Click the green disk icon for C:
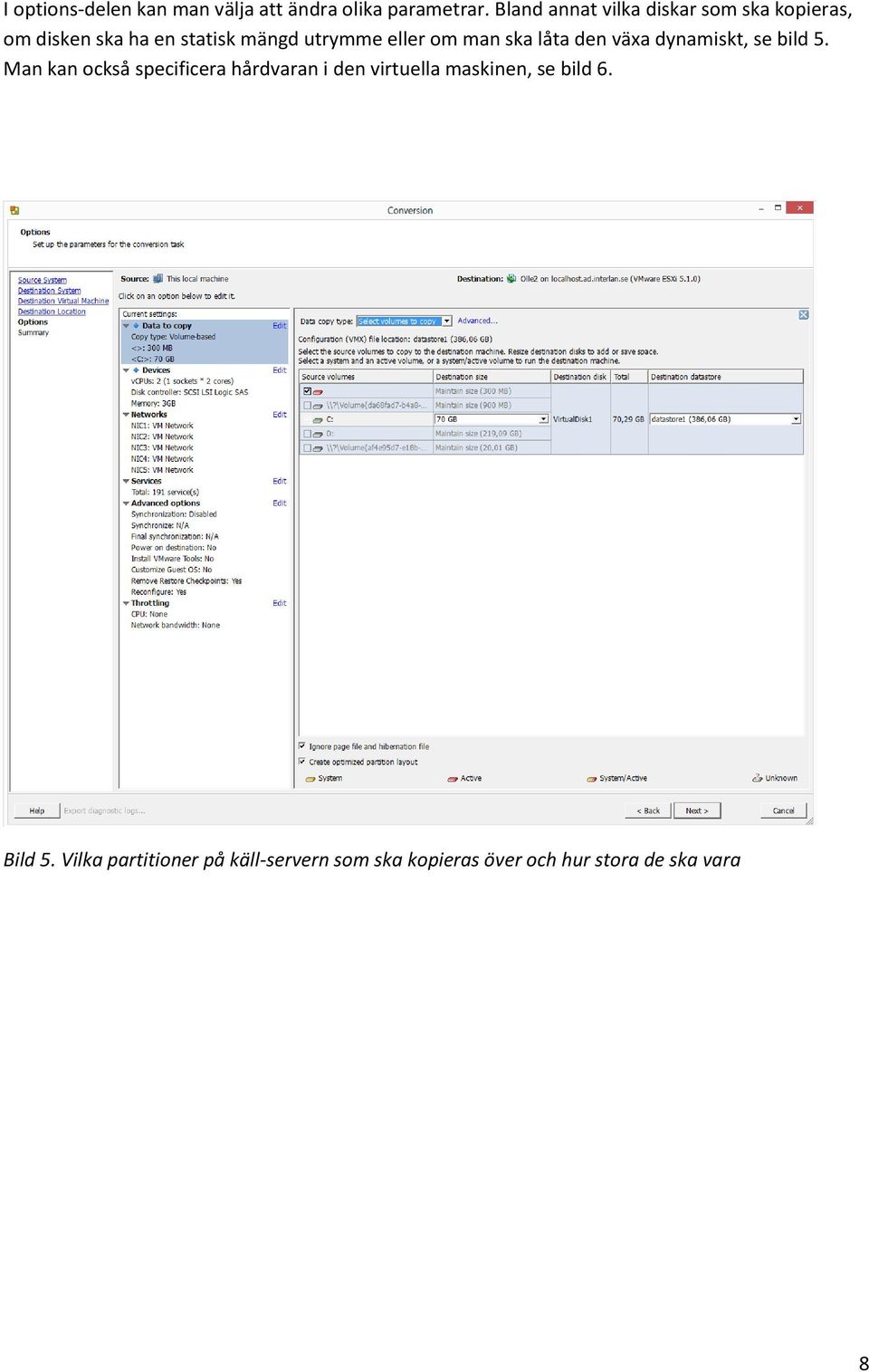This screenshot has width=869, height=1372. click(318, 420)
